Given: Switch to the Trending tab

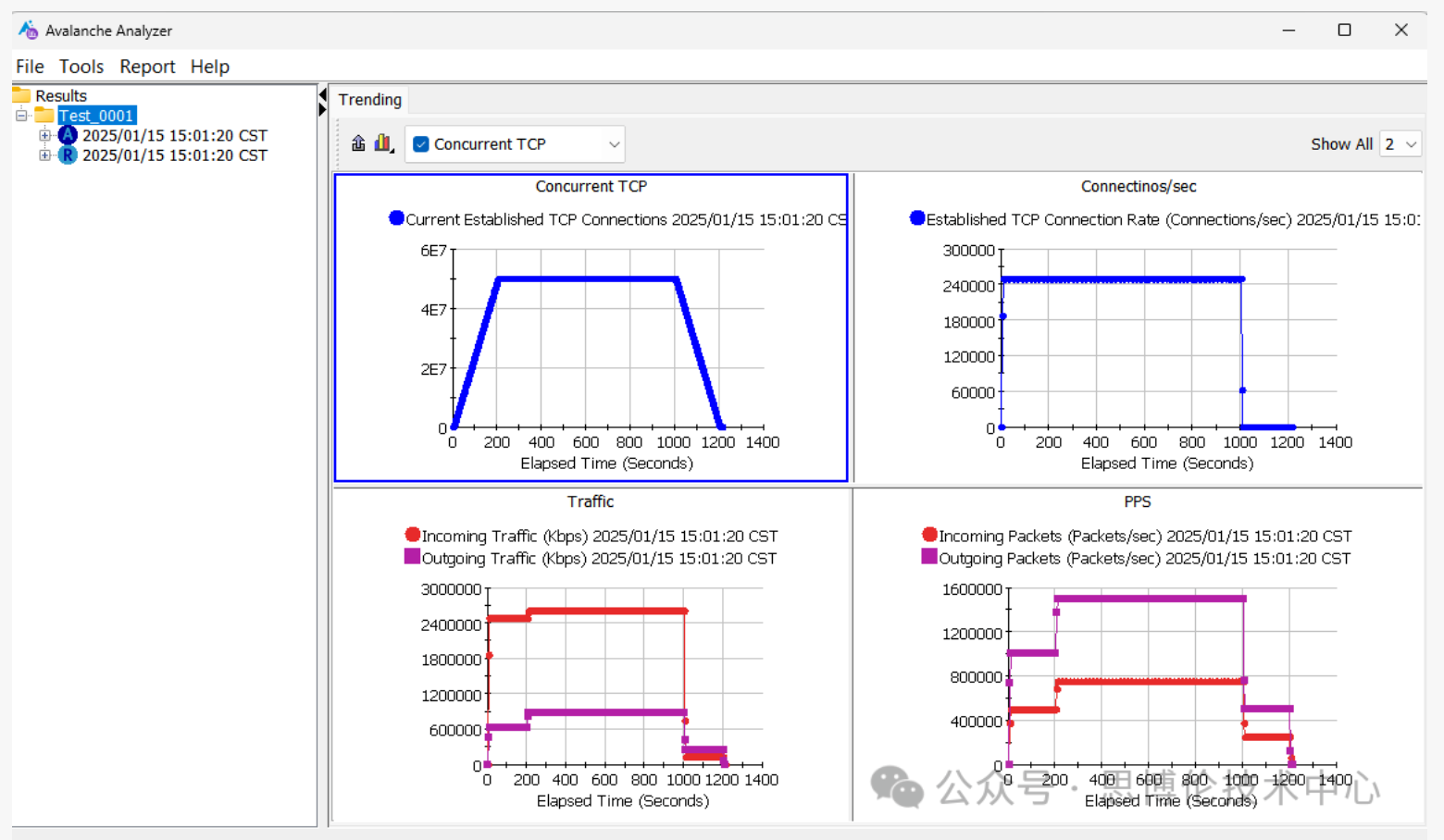Looking at the screenshot, I should [369, 100].
